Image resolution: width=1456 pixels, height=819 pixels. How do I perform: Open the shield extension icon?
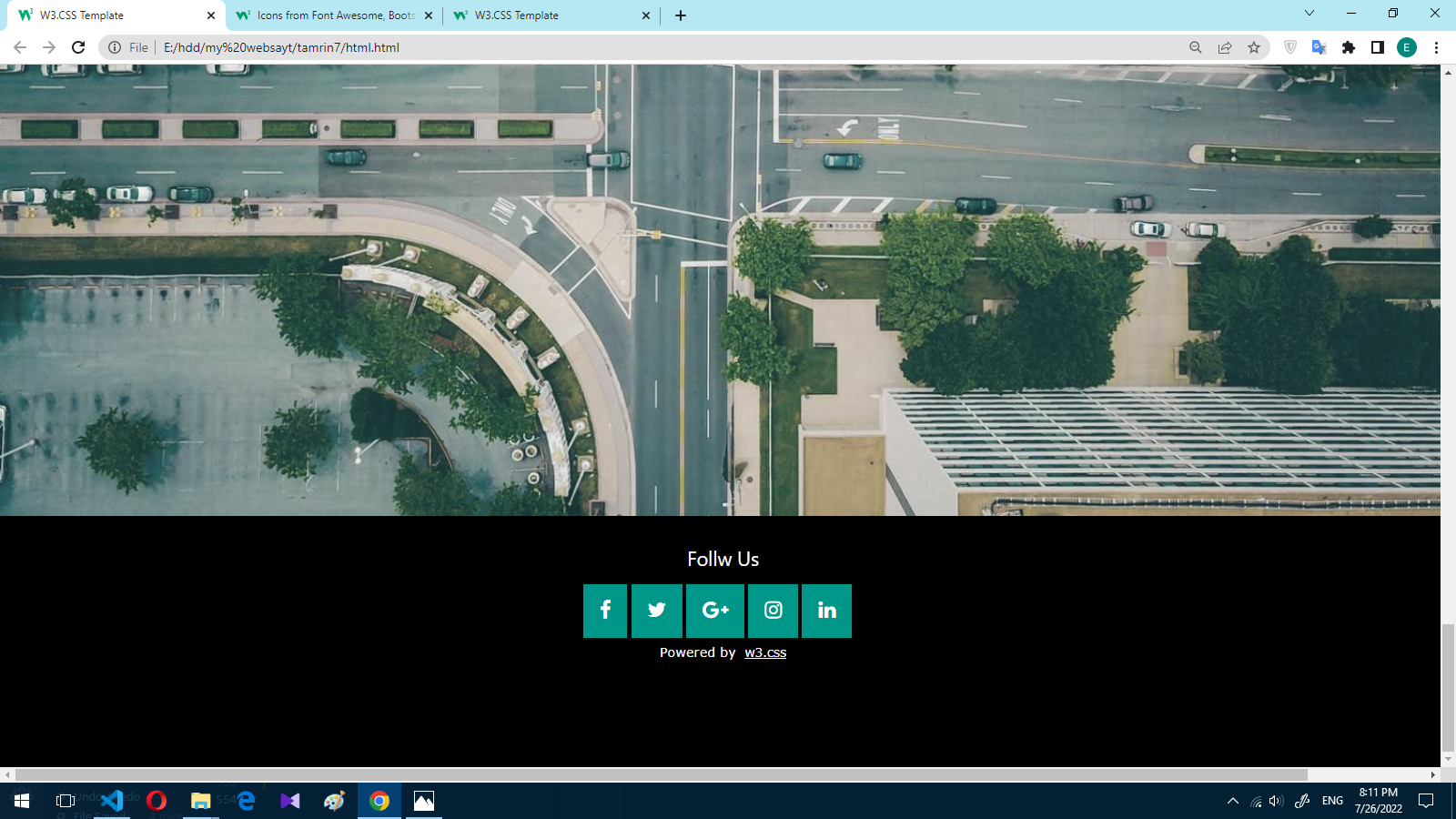click(x=1290, y=47)
